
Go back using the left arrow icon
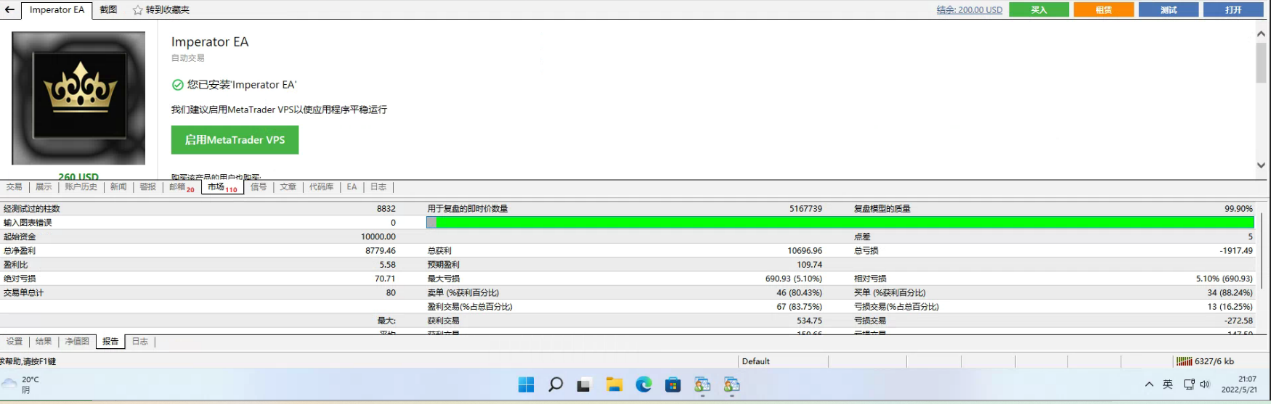pyautogui.click(x=10, y=10)
